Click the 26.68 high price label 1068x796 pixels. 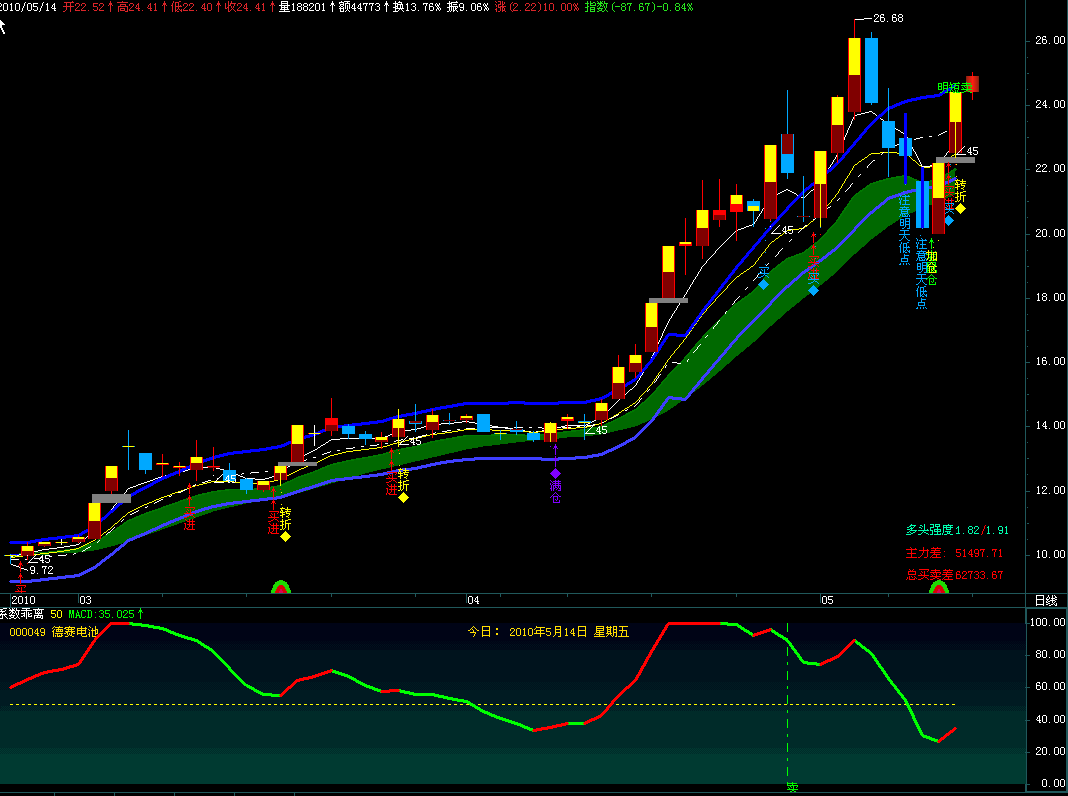click(887, 18)
